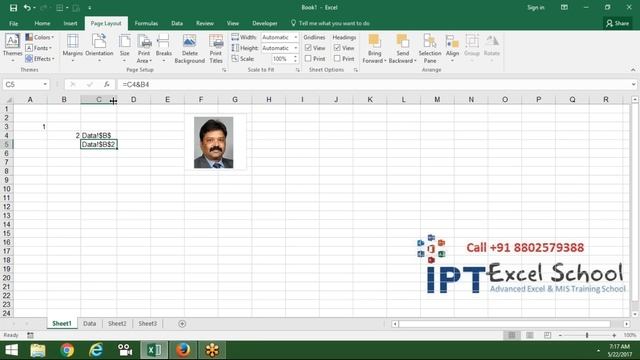Click the Save icon in Quick Access Toolbar

pos(13,7)
